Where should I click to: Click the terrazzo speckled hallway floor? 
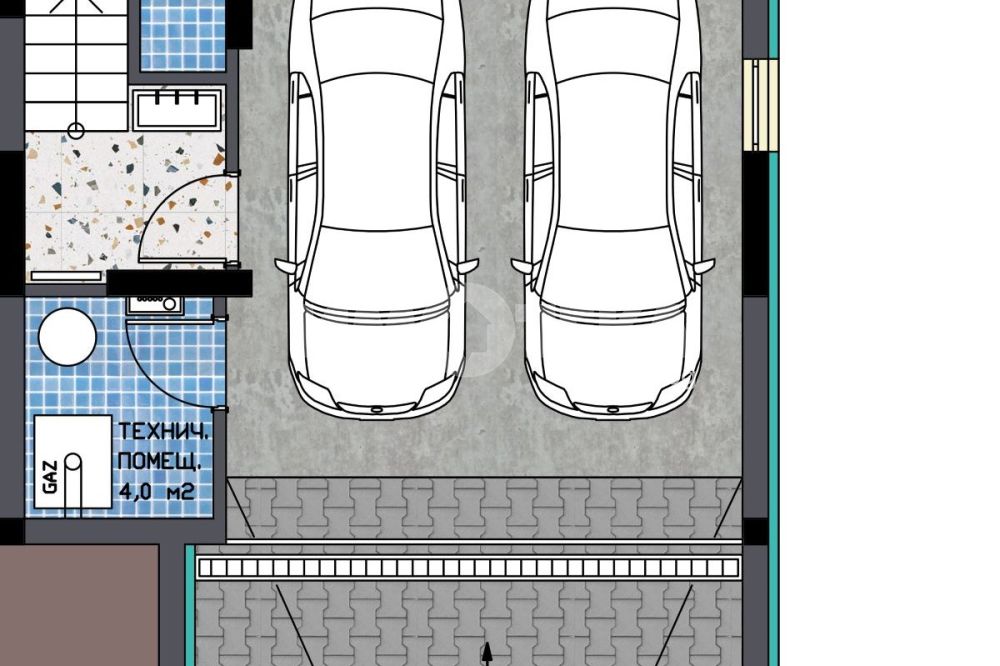[80, 200]
